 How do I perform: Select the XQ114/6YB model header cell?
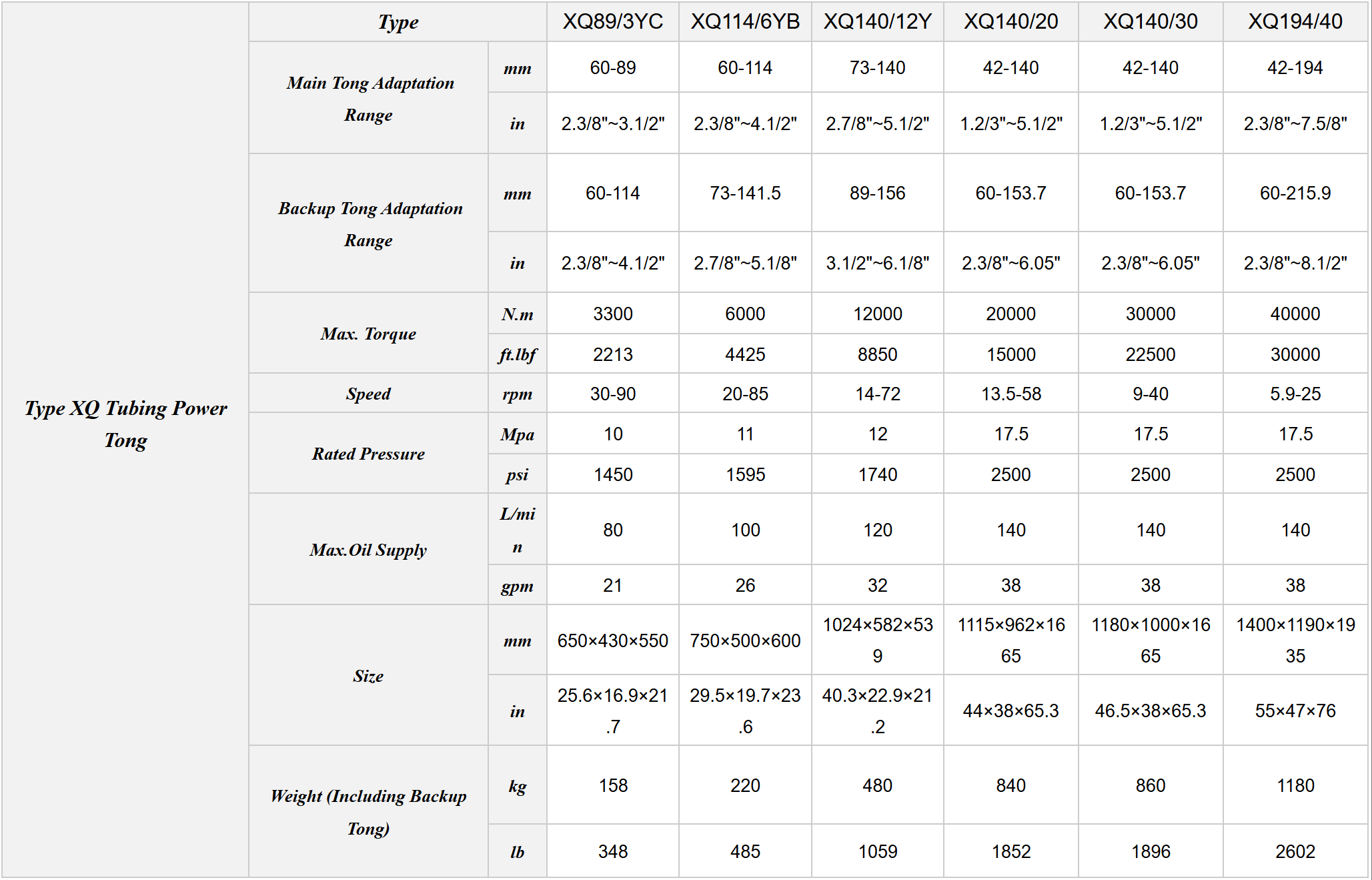(744, 21)
